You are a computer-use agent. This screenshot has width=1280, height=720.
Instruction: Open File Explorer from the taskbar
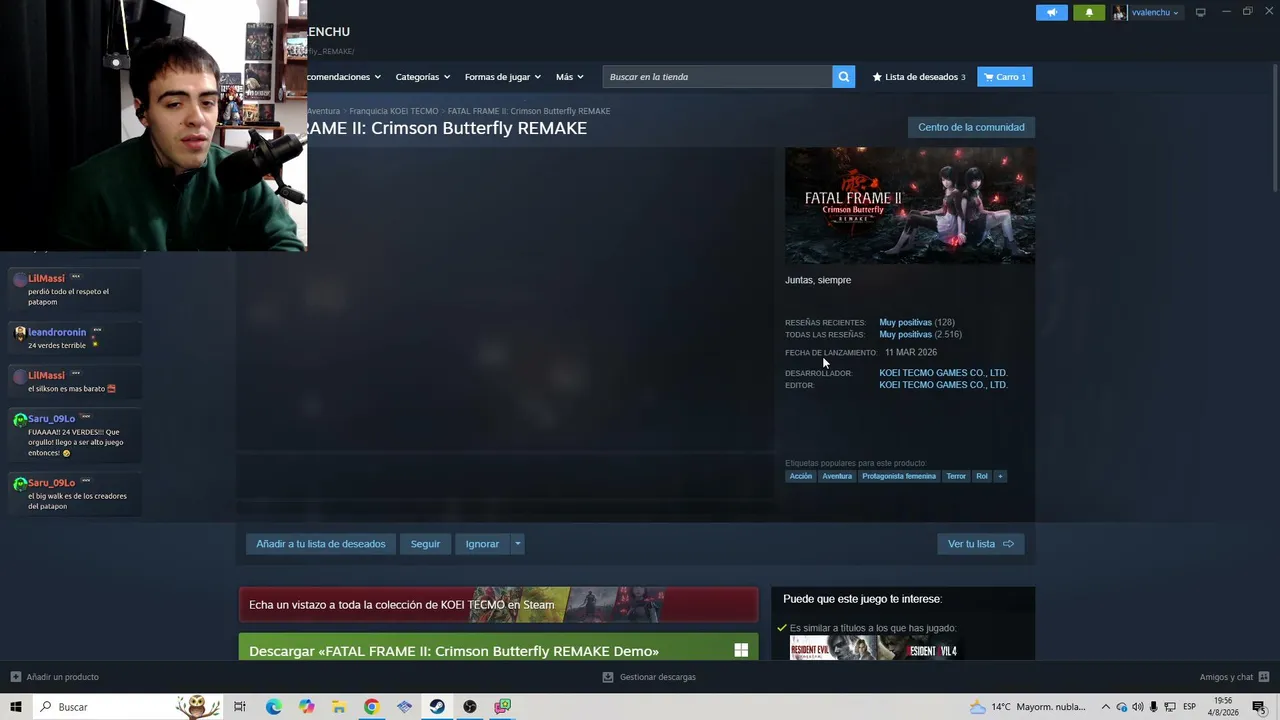pos(339,707)
